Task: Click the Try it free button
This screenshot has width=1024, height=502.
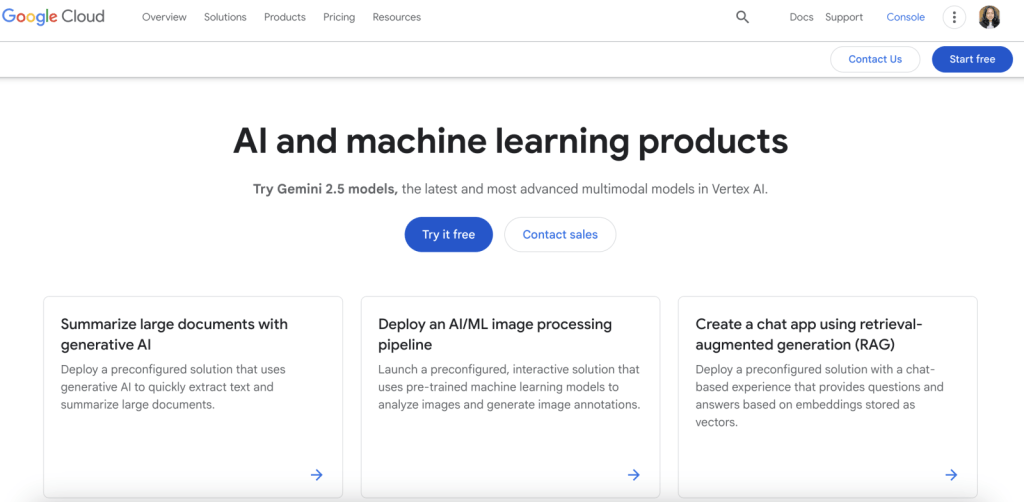Action: tap(448, 234)
